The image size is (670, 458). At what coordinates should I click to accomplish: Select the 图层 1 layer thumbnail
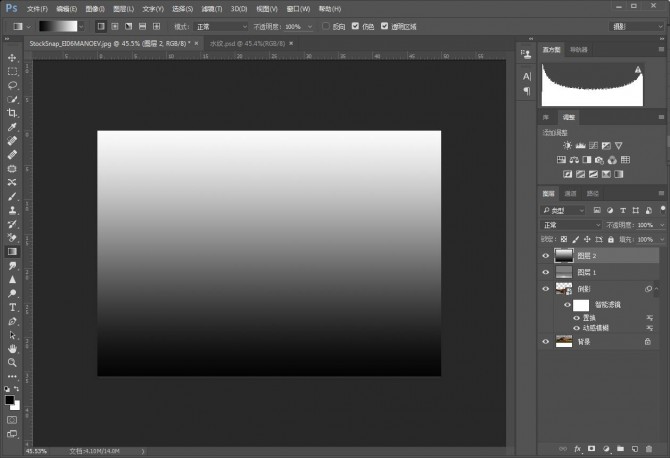(564, 272)
